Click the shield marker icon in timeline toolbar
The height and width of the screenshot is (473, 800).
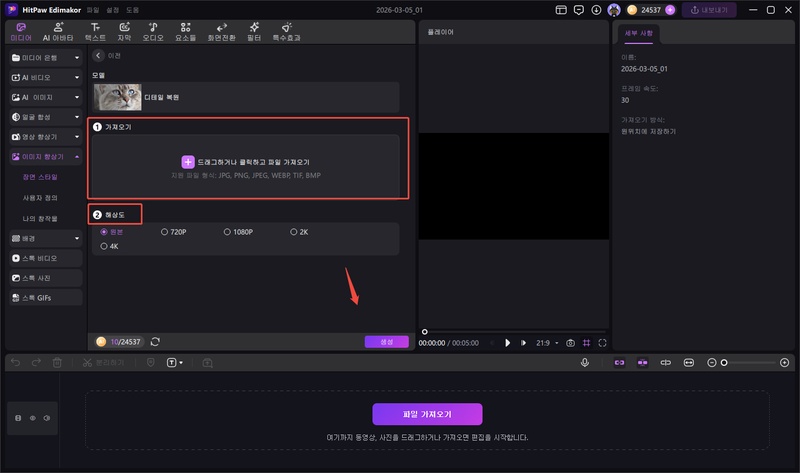(x=151, y=362)
